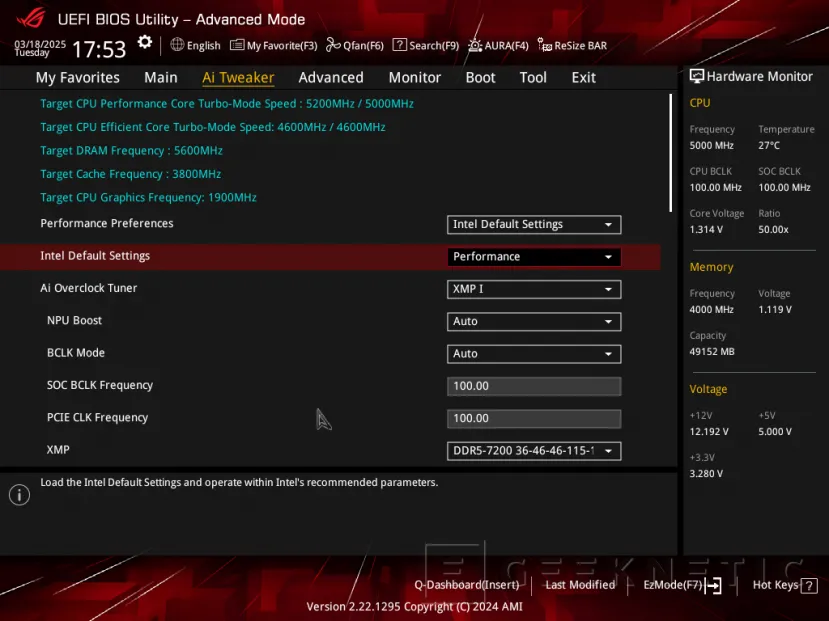The image size is (829, 621).
Task: Open Qfan(F6) fan control icon
Action: coord(333,45)
